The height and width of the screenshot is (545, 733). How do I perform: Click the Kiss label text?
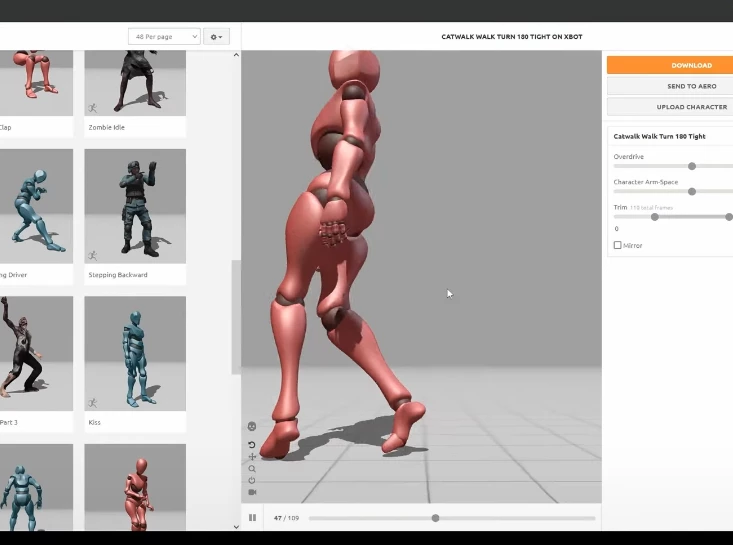(94, 422)
